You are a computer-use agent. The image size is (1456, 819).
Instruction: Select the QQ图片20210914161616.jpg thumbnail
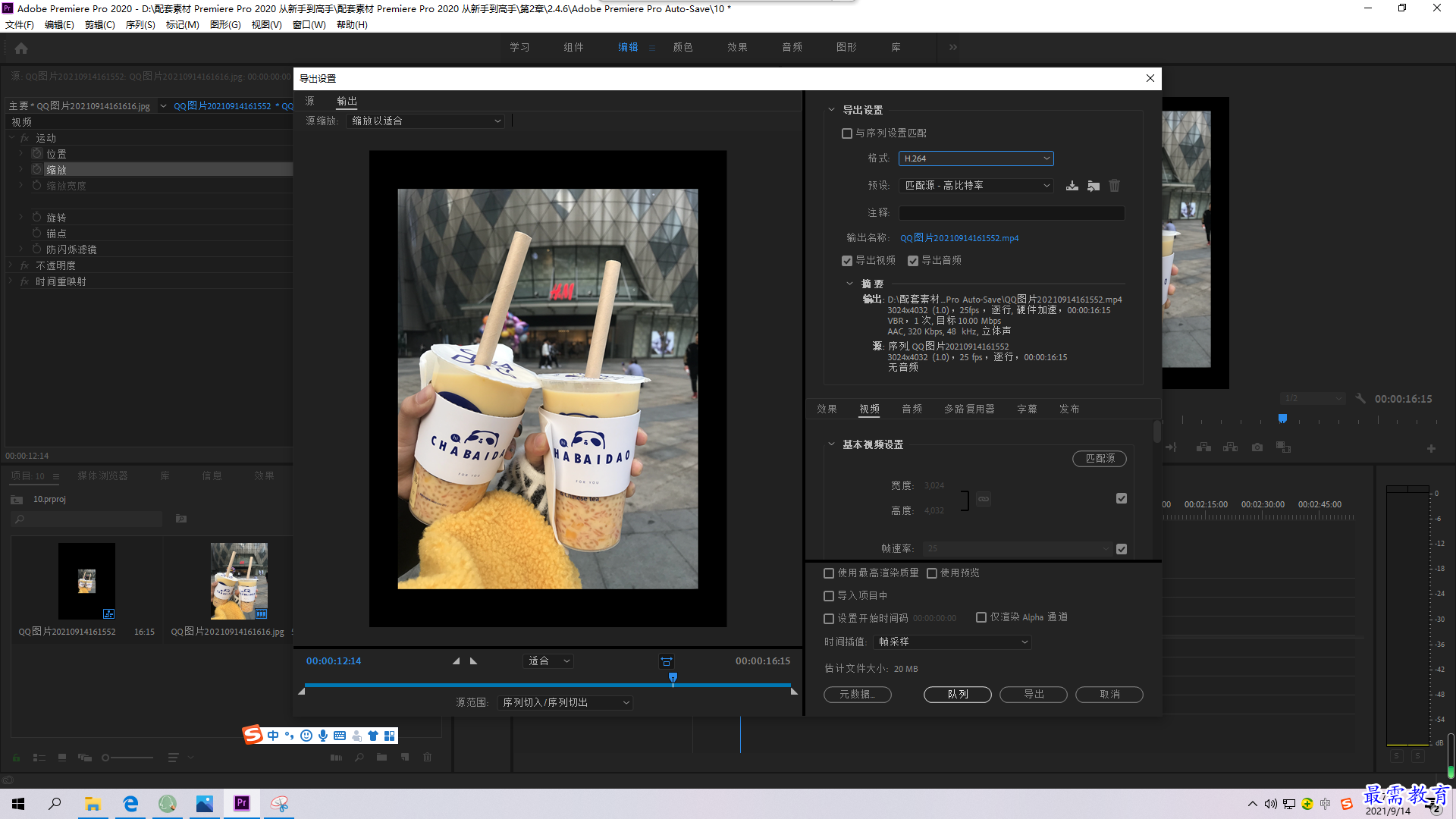[x=239, y=581]
